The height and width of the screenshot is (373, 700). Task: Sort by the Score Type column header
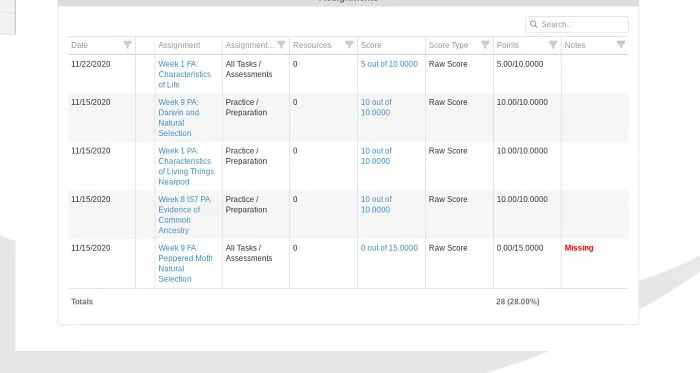[x=448, y=45]
